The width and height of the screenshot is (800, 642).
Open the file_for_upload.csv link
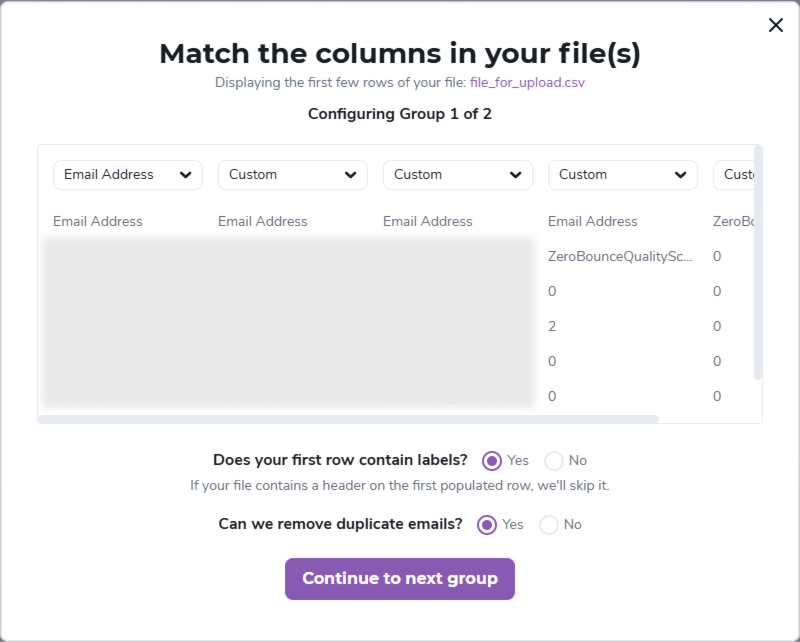[529, 82]
